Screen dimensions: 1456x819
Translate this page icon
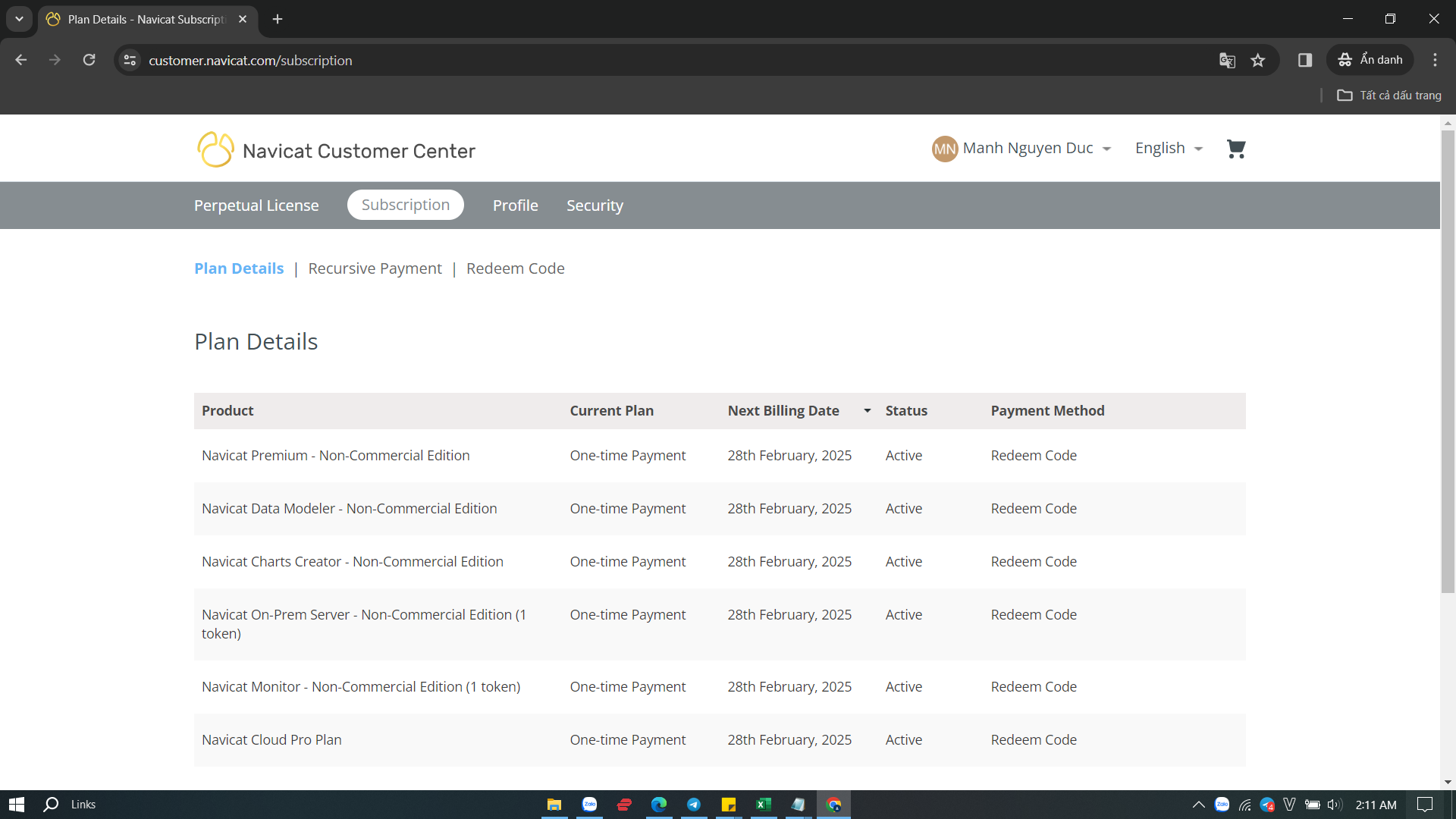pyautogui.click(x=1227, y=60)
